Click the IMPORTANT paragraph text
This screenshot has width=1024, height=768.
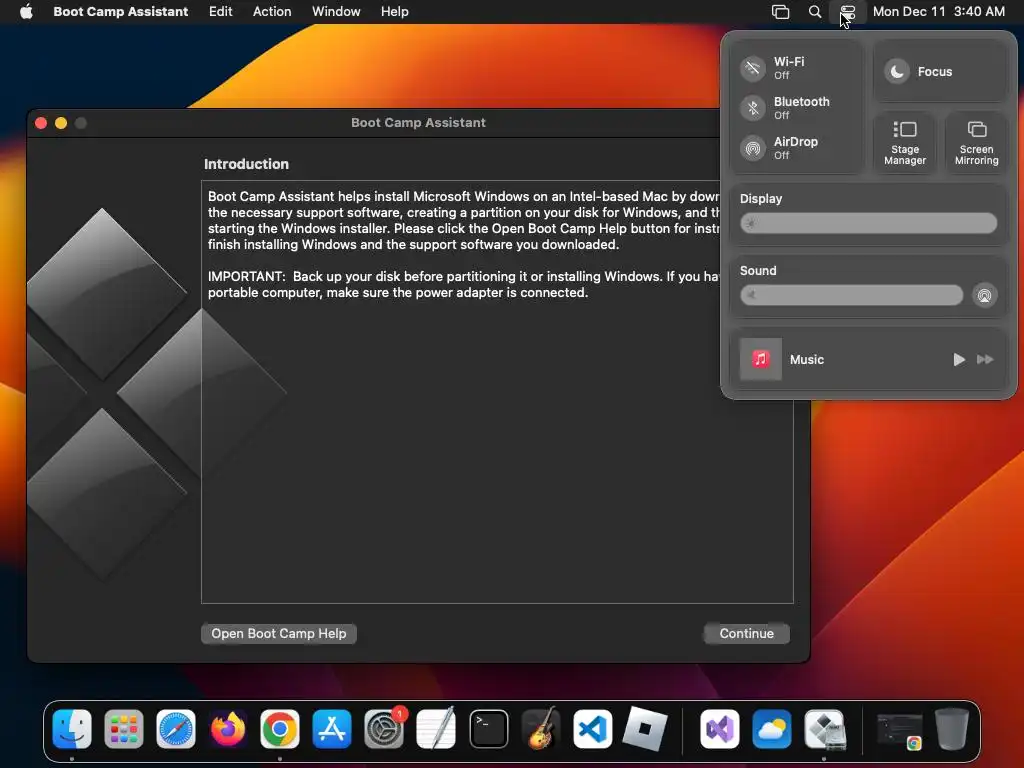click(464, 284)
